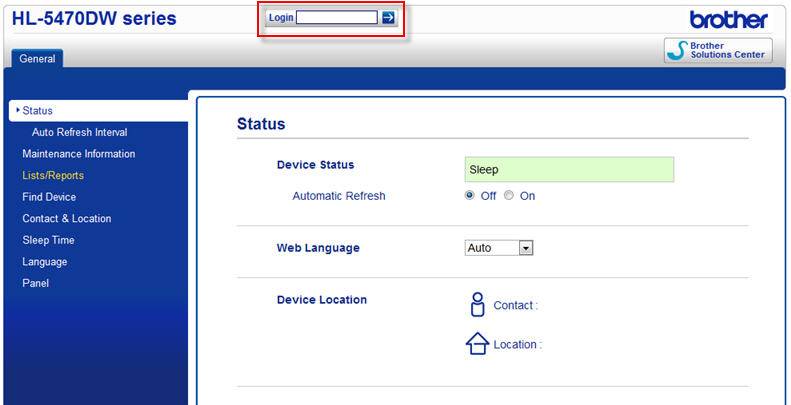Select Automatic Refresh Off radio button
This screenshot has width=791, height=405.
point(470,196)
